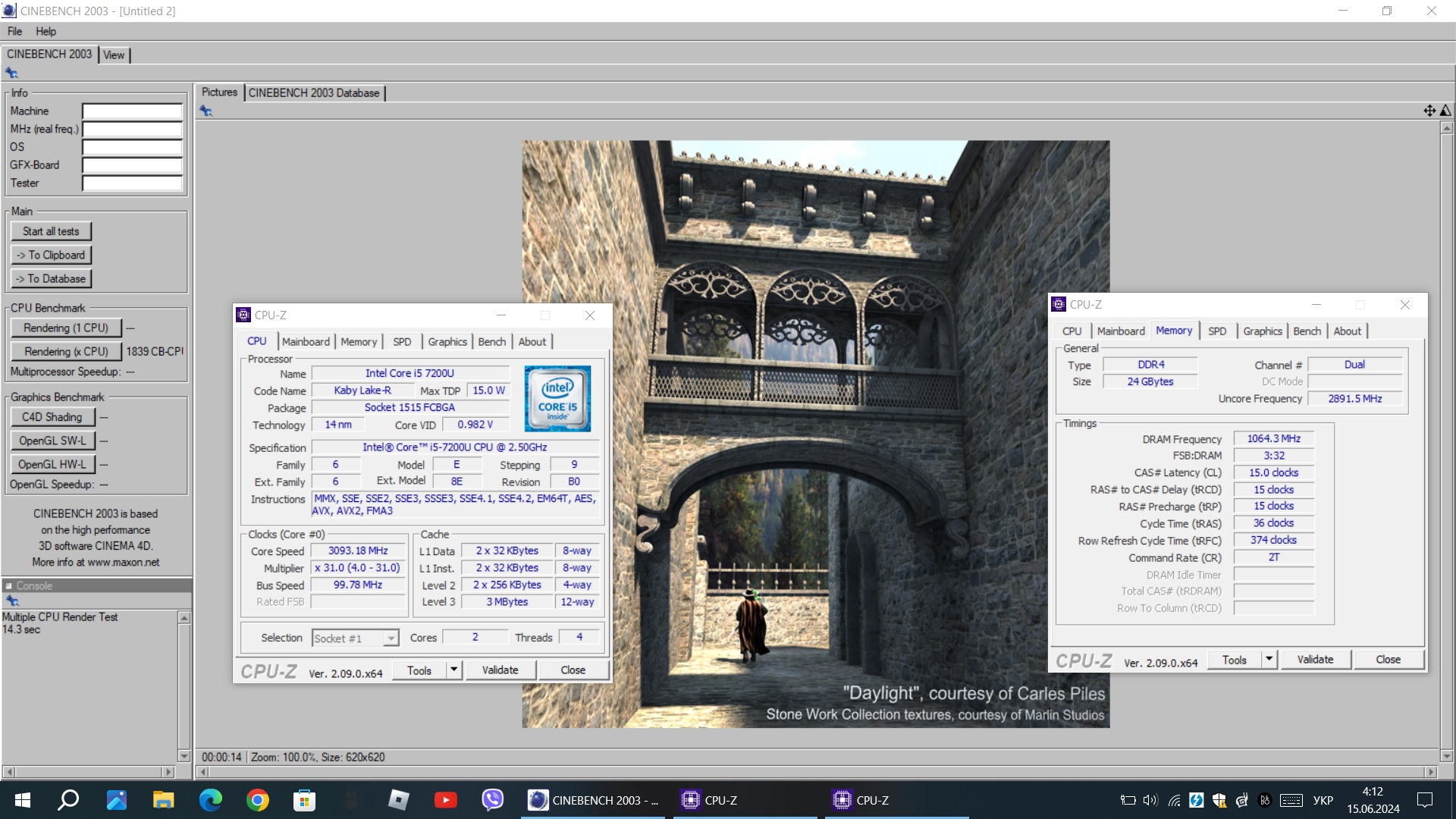Open the SPD tab in the right CPU-Z window
The width and height of the screenshot is (1456, 819).
pos(1217,331)
